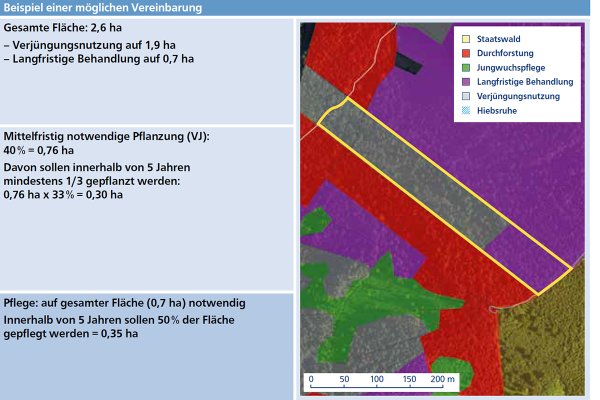Click the line 'Langfristige Behandlung auf 0,7 ha'
Viewport: 600px width, 400px height.
click(103, 59)
